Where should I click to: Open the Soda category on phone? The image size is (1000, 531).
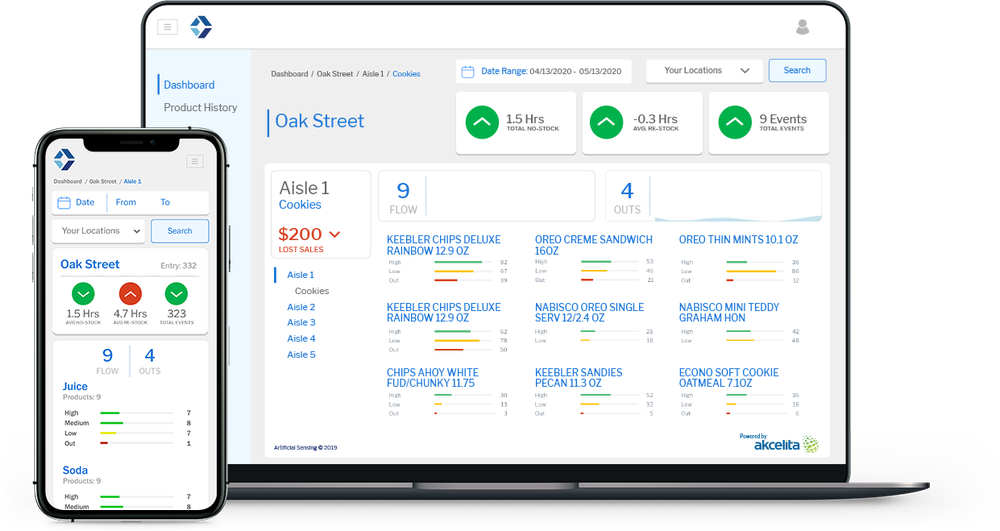coord(75,470)
